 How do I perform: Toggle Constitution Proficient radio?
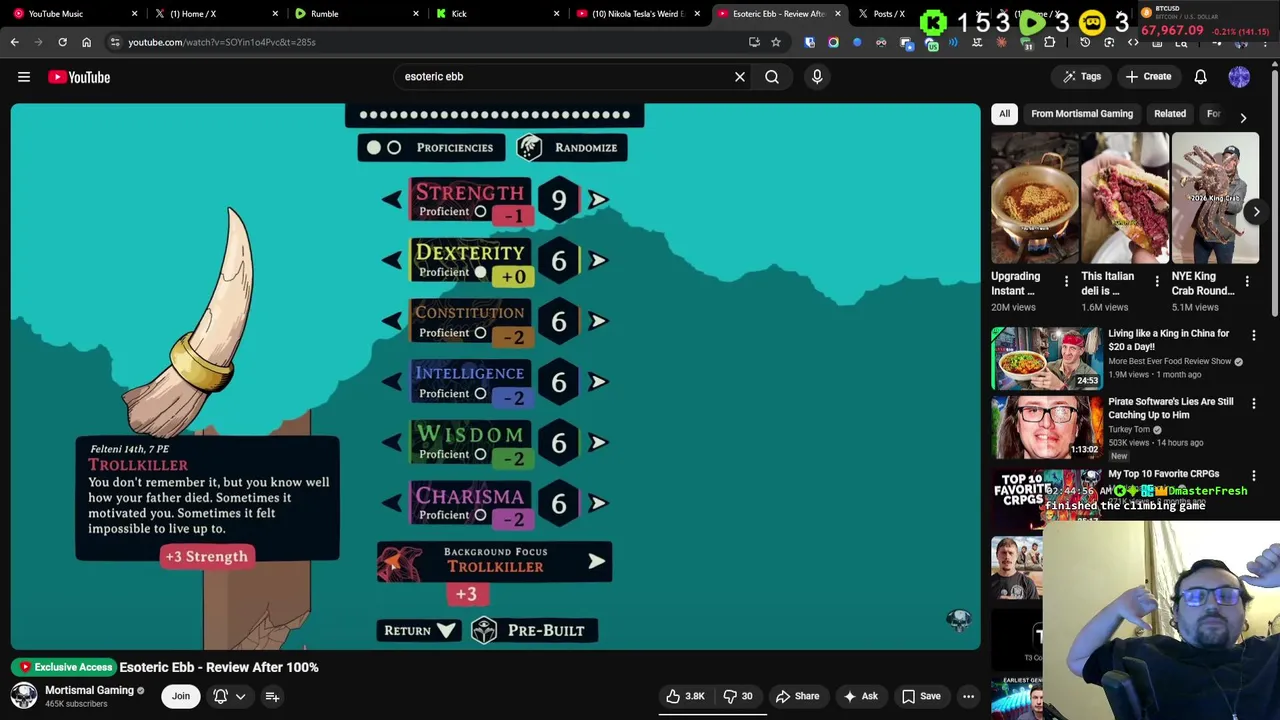click(480, 333)
